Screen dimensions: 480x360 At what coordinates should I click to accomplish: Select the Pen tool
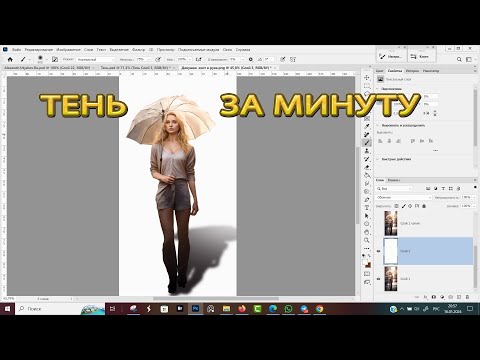tap(367, 200)
